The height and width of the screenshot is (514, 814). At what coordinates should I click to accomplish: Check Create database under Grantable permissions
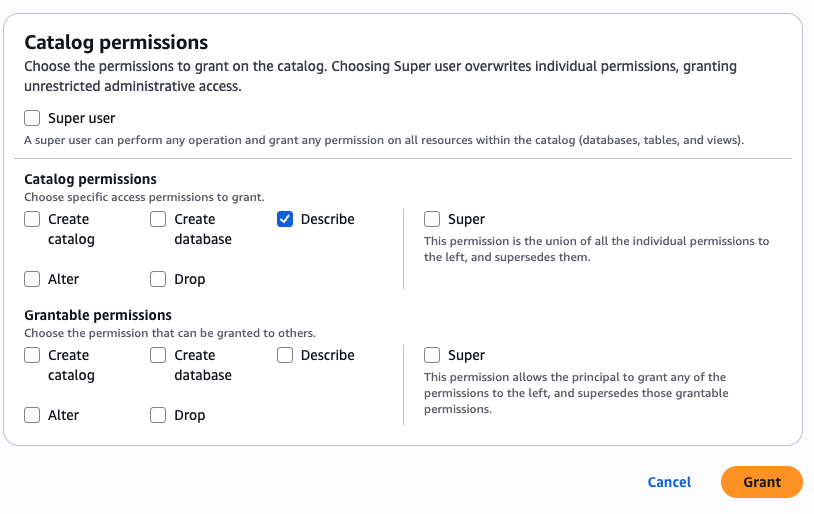(x=159, y=355)
